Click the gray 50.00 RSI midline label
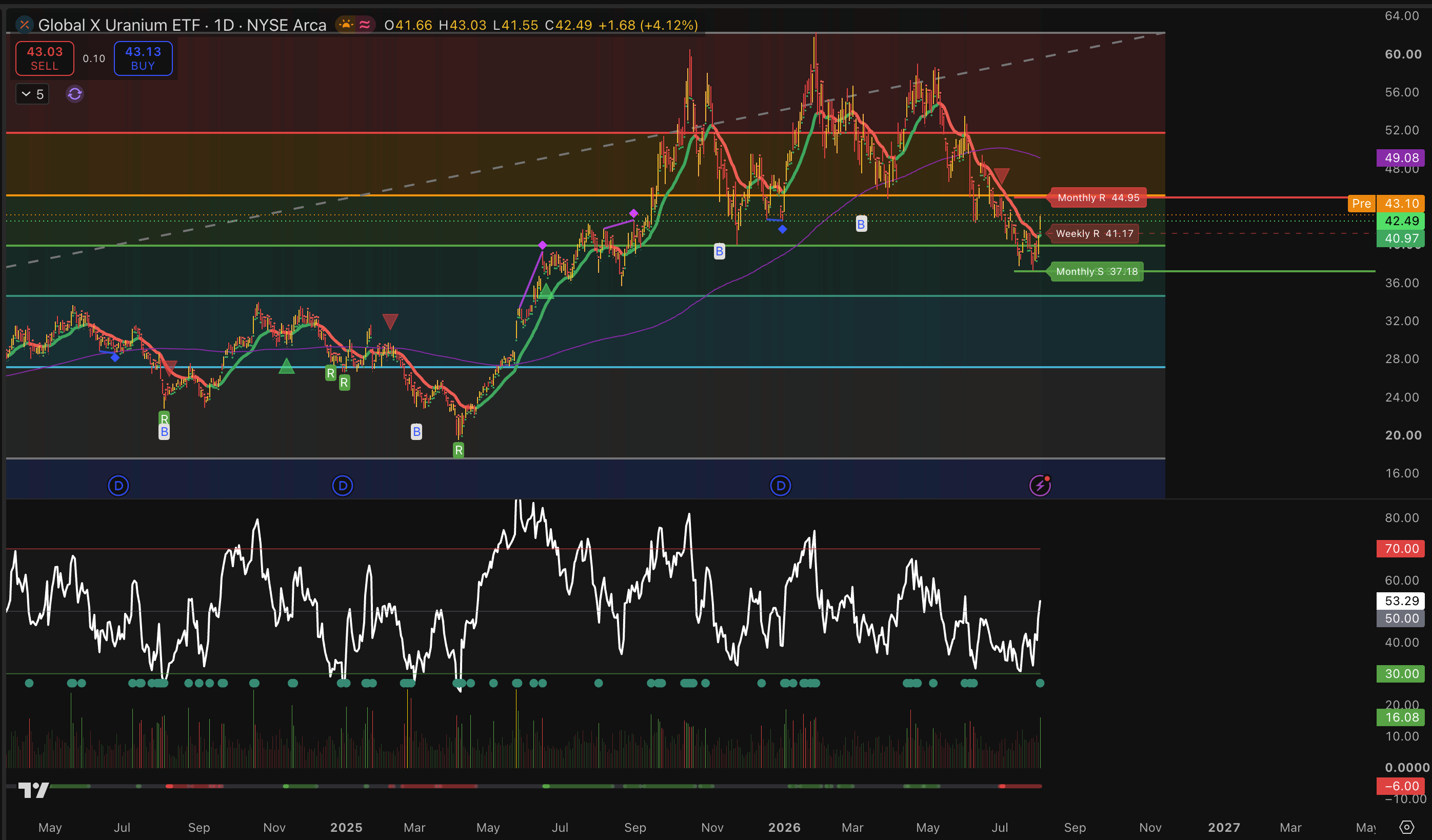The height and width of the screenshot is (840, 1432). (1401, 618)
